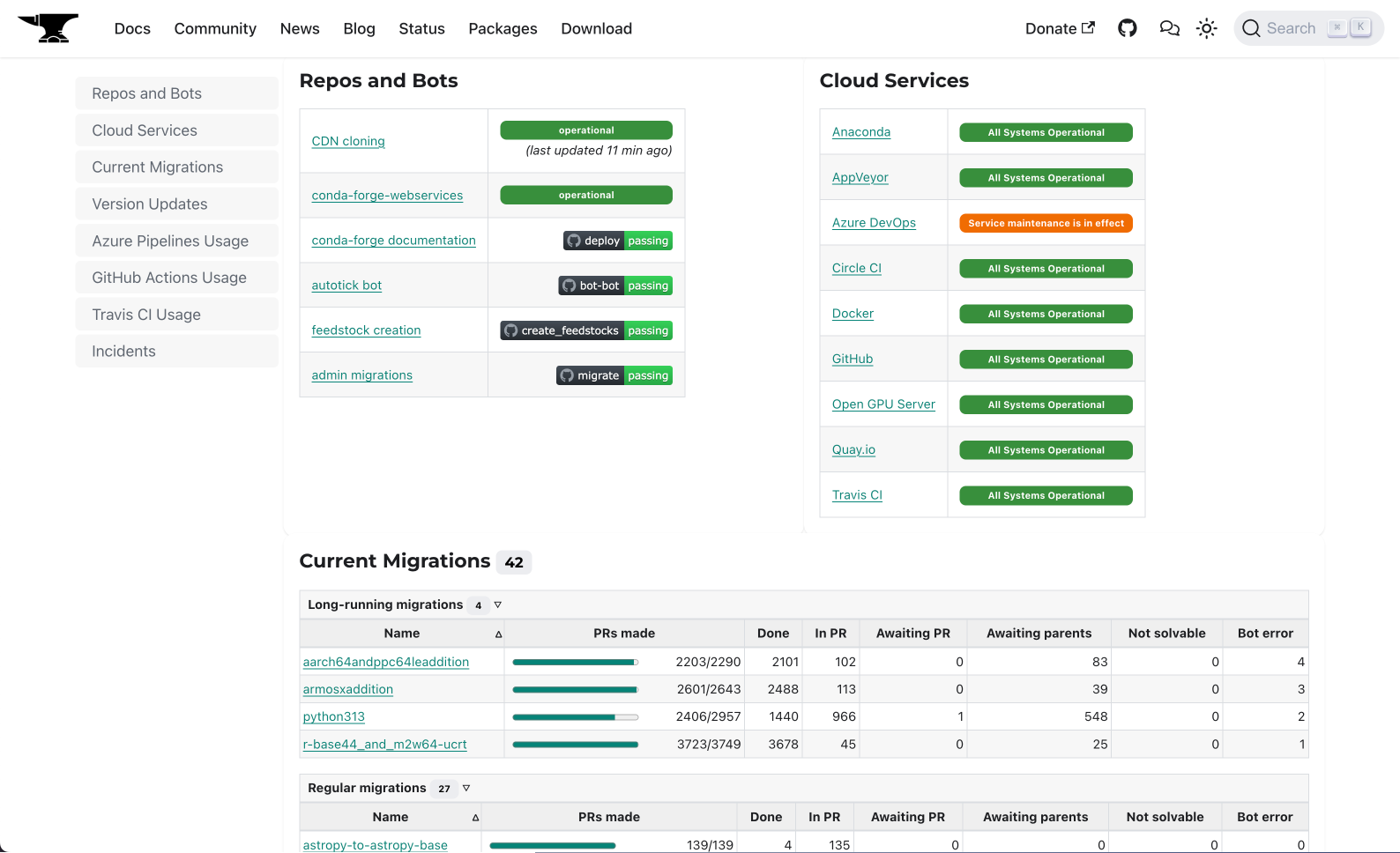Viewport: 1400px width, 853px height.
Task: Click the Donate link
Action: (x=1060, y=28)
